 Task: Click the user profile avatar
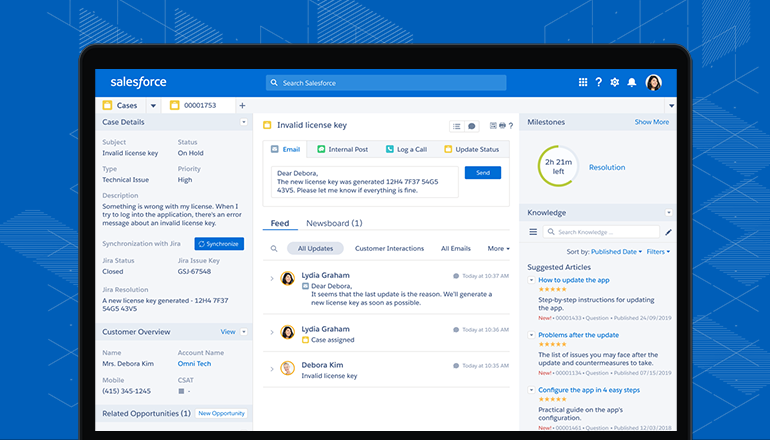[654, 83]
